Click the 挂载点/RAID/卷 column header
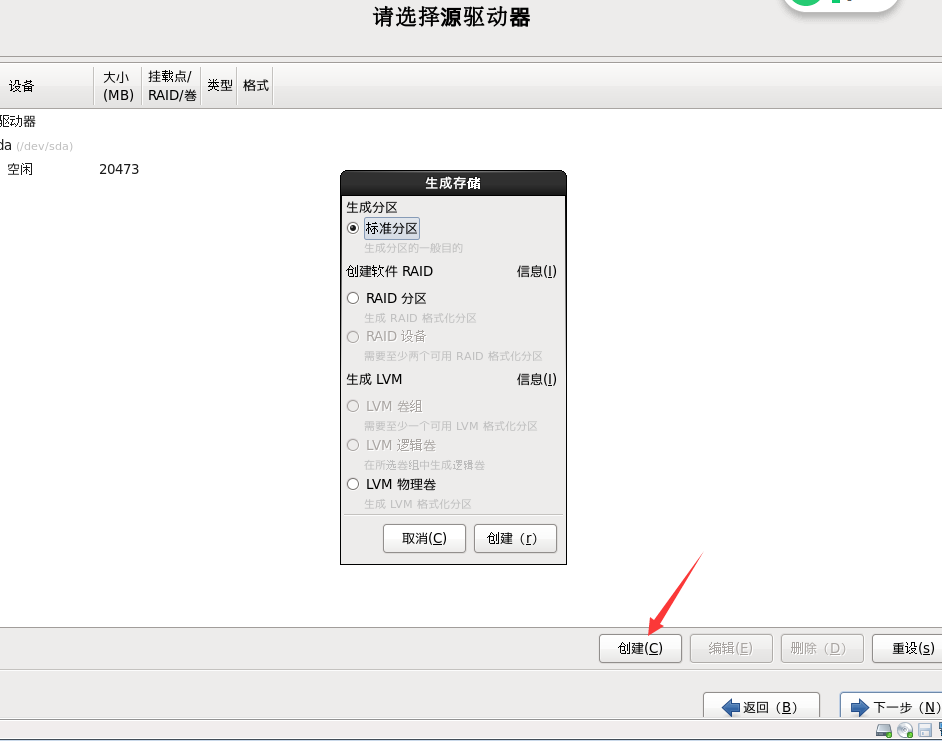 point(171,86)
